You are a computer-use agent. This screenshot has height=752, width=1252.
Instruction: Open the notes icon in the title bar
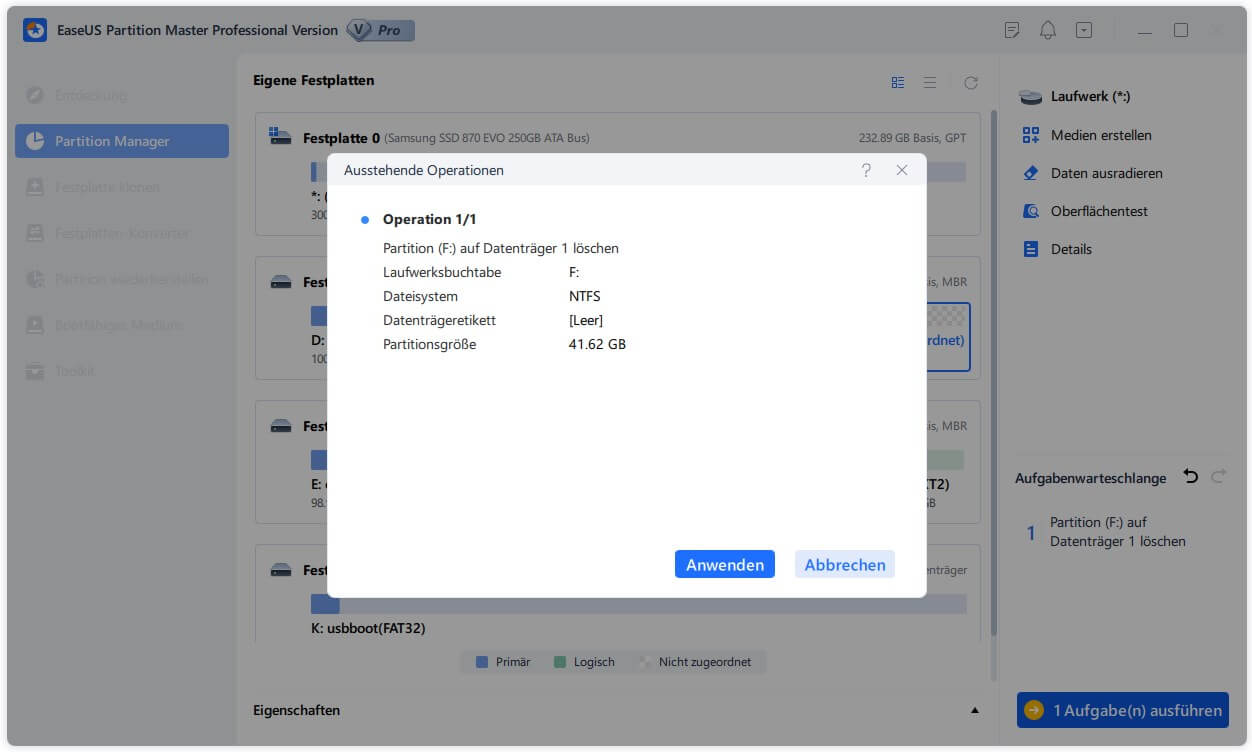1012,31
